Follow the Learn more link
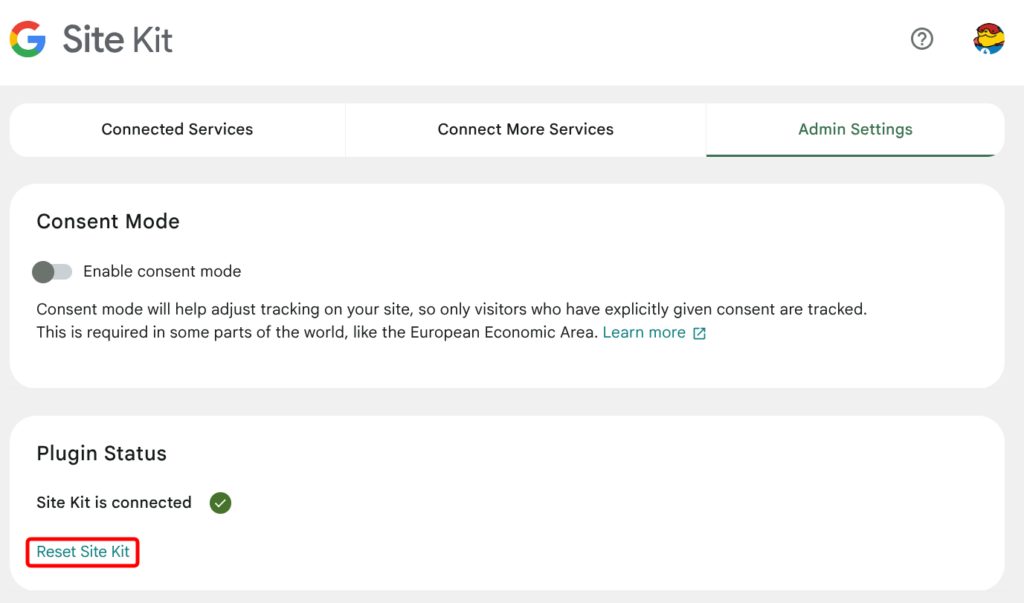 [644, 333]
